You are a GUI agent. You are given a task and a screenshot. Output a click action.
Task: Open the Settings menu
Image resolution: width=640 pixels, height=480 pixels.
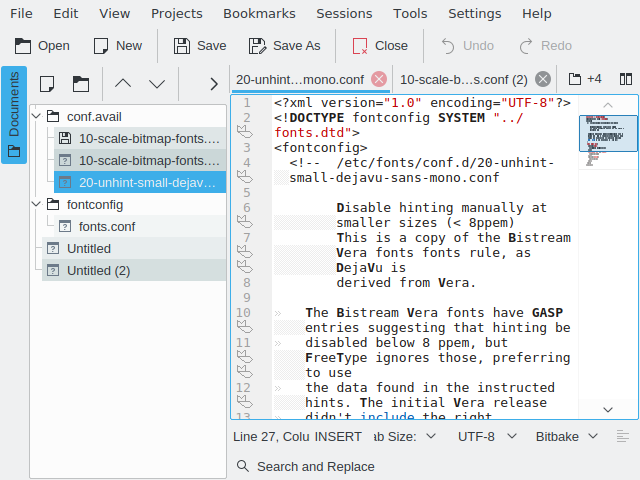tap(475, 13)
